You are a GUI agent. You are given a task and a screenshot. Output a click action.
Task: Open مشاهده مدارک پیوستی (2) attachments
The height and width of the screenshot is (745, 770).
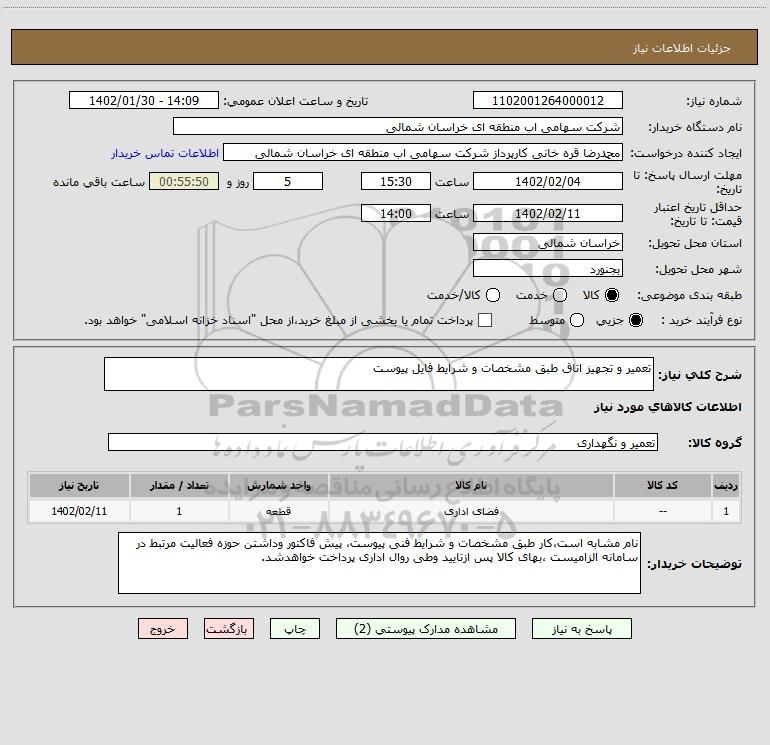click(426, 629)
